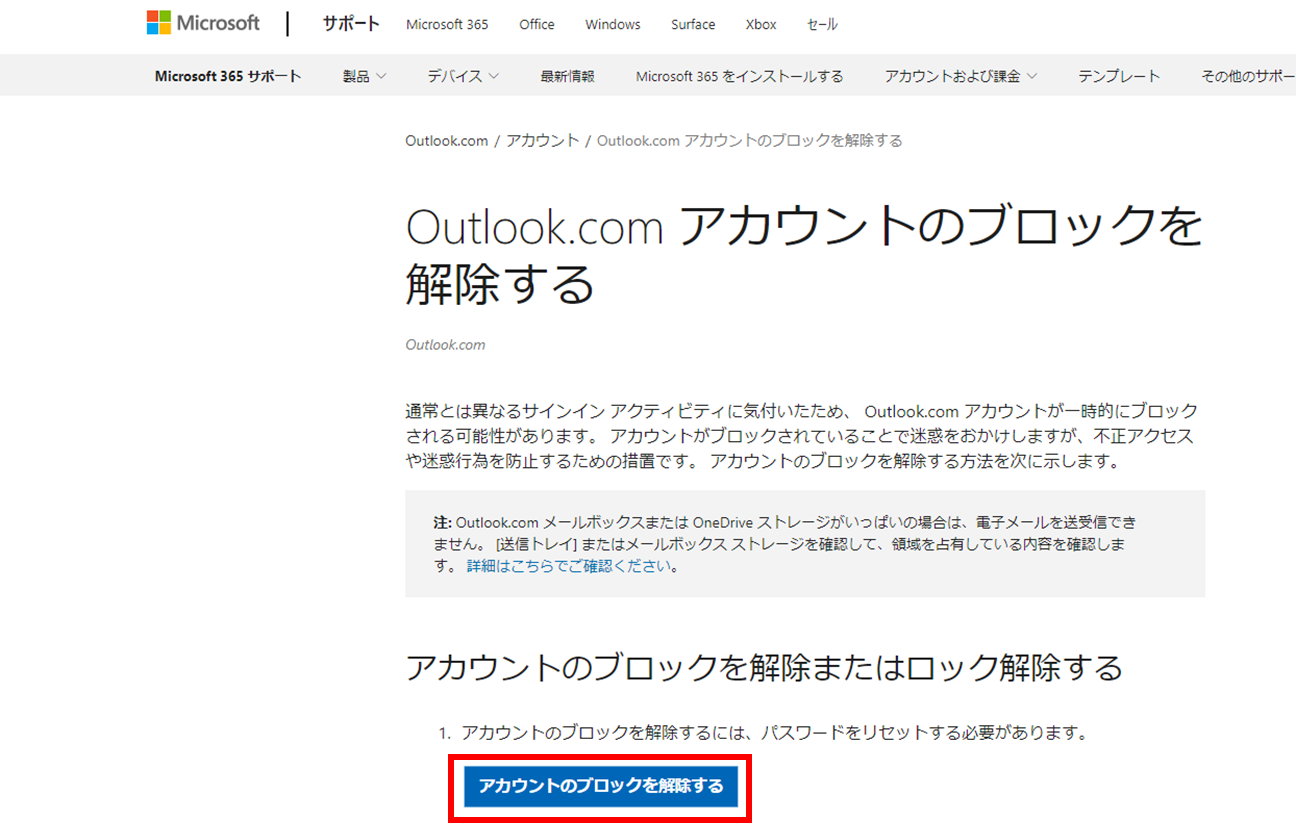Screen dimensions: 1296x823
Task: Open セール in the top navigation
Action: coord(822,25)
